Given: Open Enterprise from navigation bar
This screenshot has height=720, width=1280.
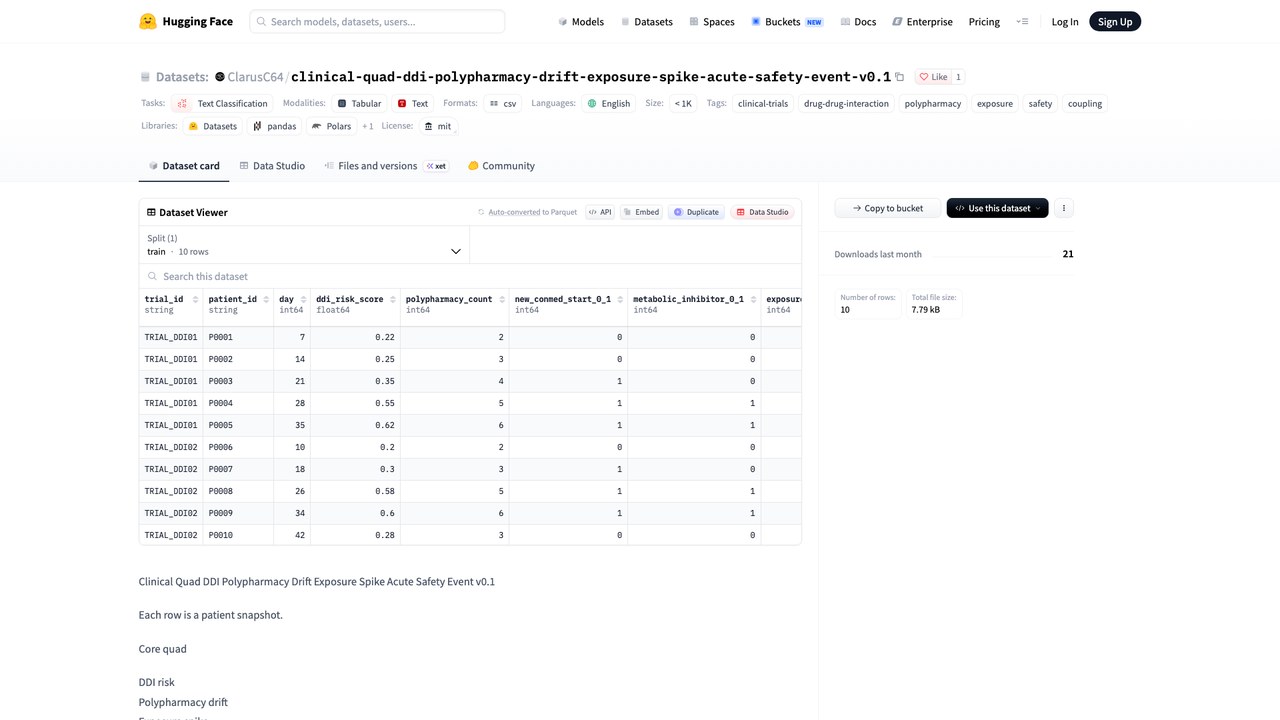Looking at the screenshot, I should (x=922, y=21).
